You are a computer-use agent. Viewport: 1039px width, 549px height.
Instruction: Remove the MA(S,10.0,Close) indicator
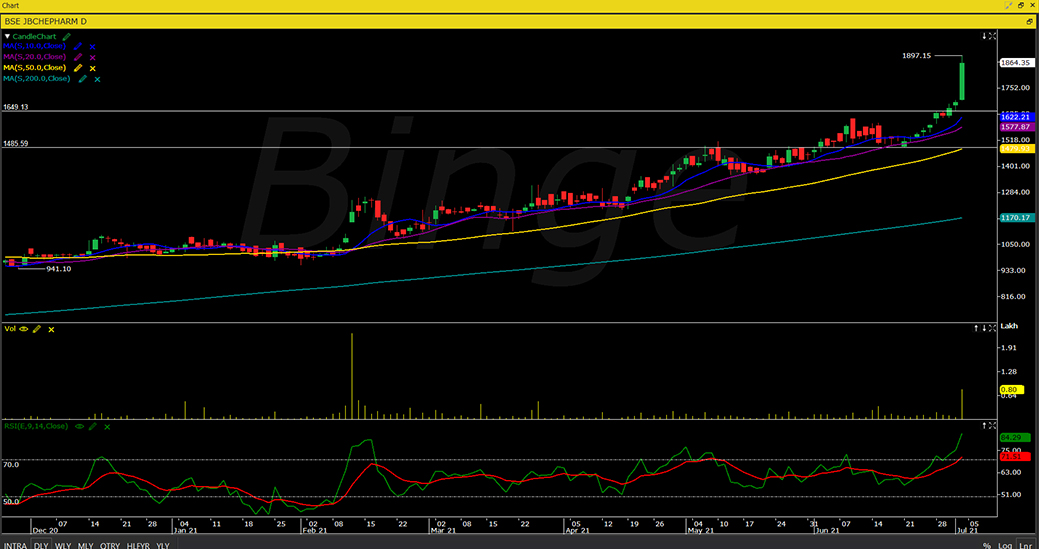pos(92,47)
